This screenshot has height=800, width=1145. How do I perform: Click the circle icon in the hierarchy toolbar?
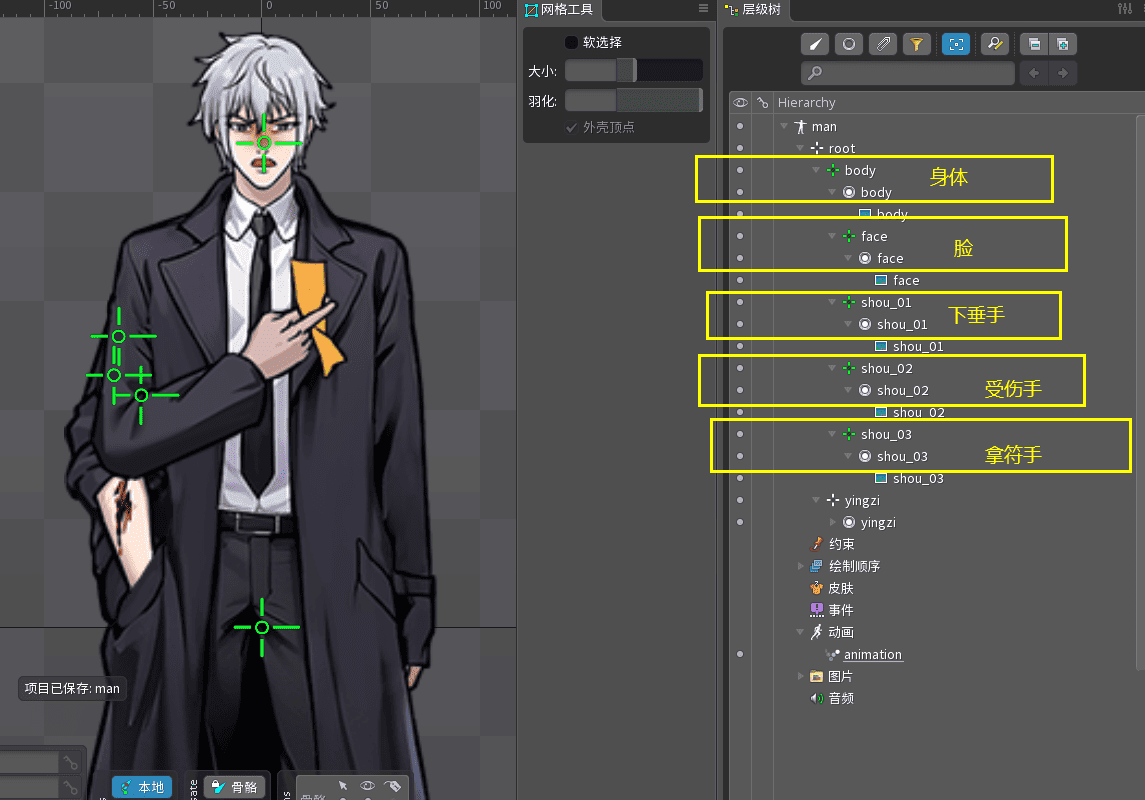point(849,44)
